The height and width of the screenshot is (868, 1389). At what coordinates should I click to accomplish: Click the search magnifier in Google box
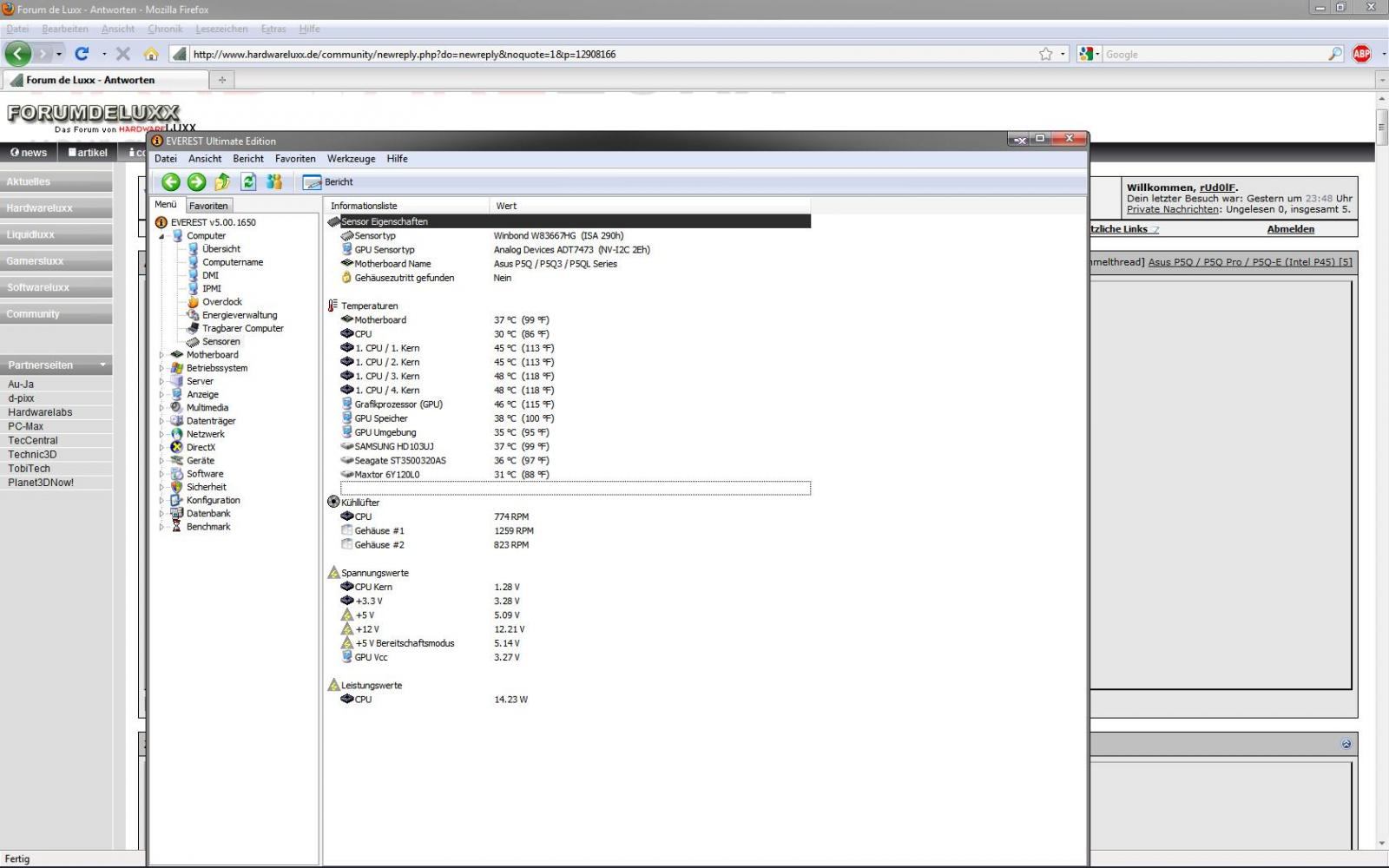pyautogui.click(x=1335, y=54)
